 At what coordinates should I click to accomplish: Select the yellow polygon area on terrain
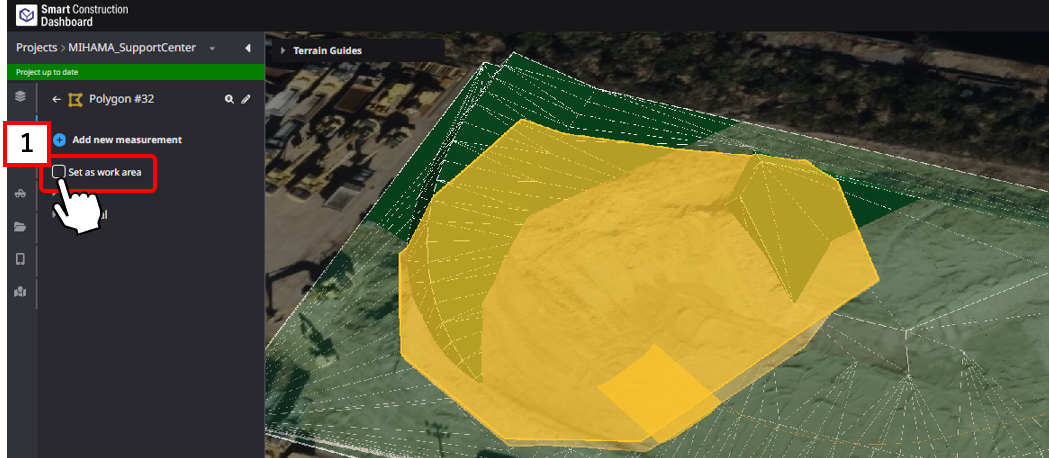click(620, 290)
